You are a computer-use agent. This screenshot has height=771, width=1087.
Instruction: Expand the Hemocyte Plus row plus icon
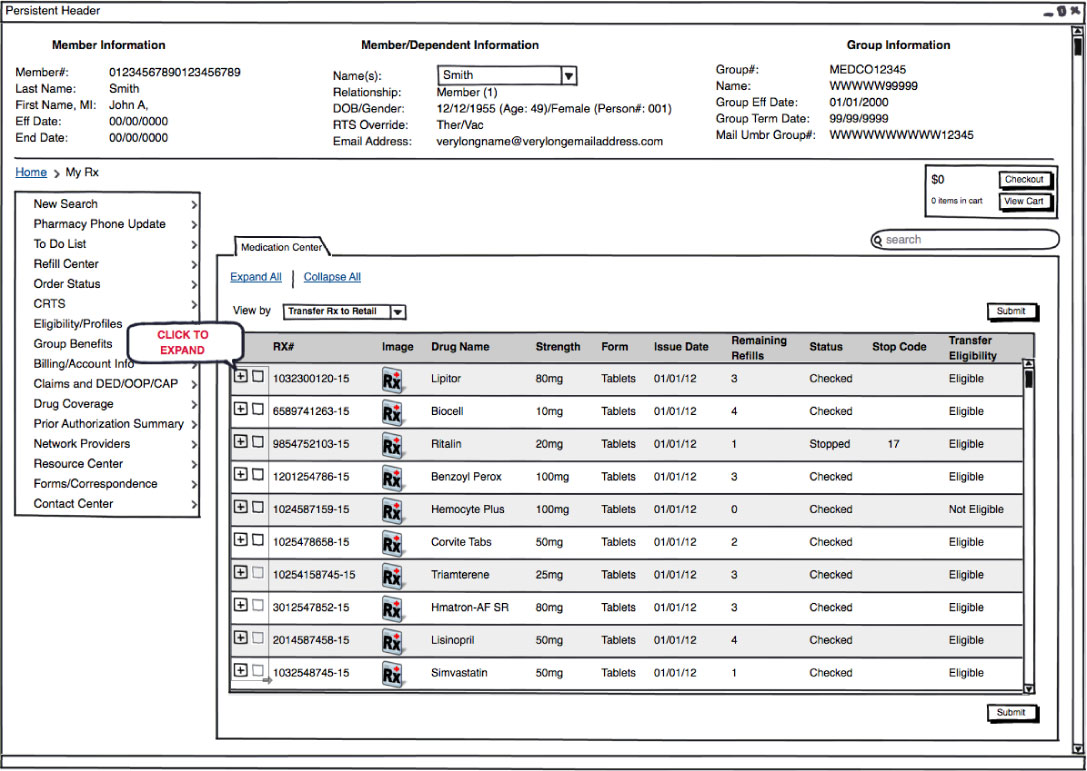point(241,507)
